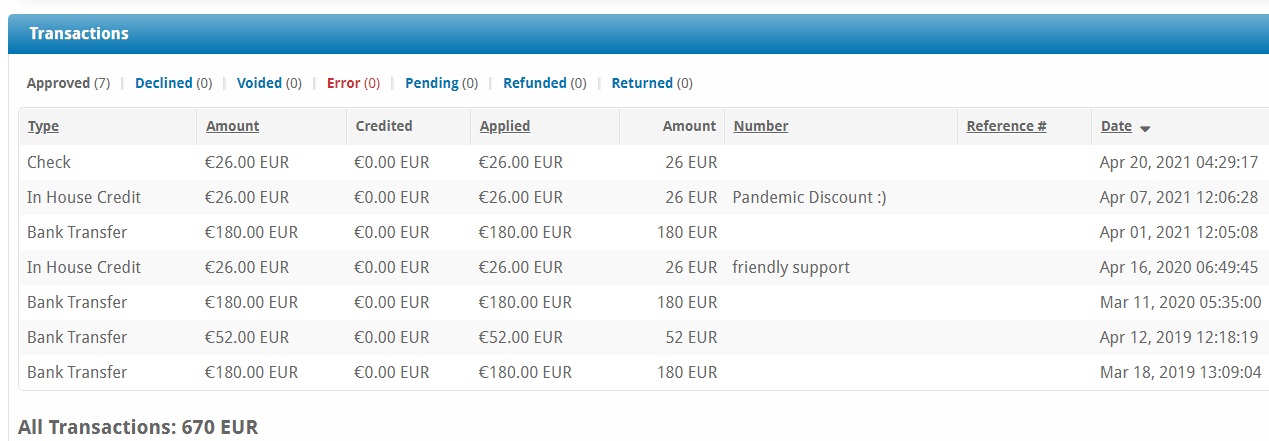Viewport: 1269px width, 441px height.
Task: Click the Date sort descending arrow icon
Action: [x=1145, y=128]
